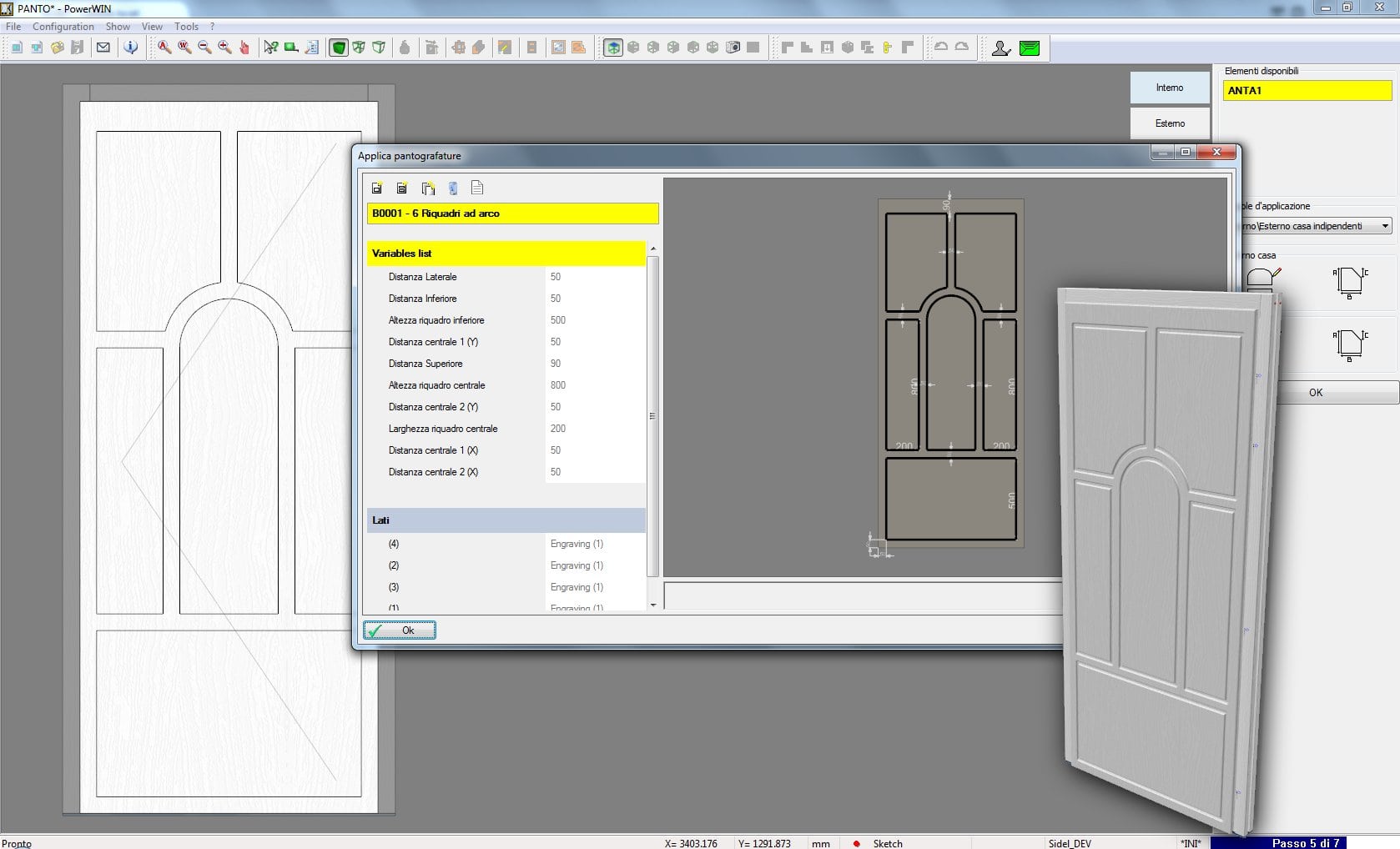Image resolution: width=1400 pixels, height=849 pixels.
Task: Open the Configuration menu
Action: click(x=63, y=27)
